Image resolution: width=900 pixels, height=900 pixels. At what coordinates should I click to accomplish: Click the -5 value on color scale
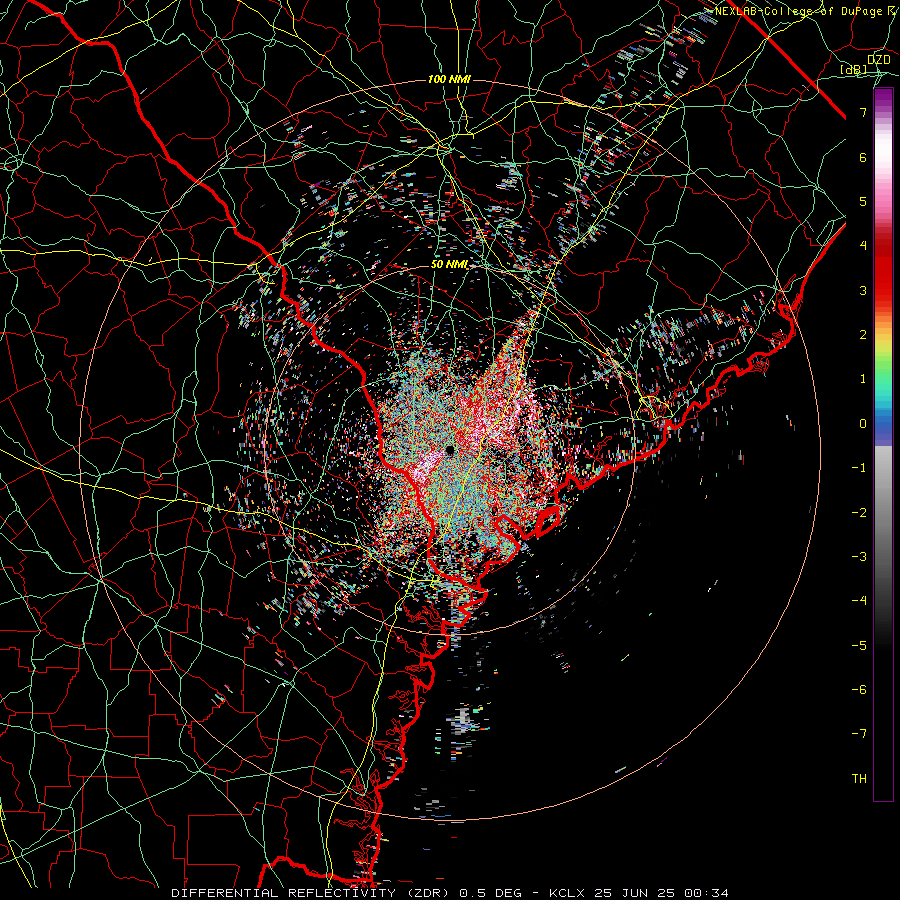pos(859,646)
